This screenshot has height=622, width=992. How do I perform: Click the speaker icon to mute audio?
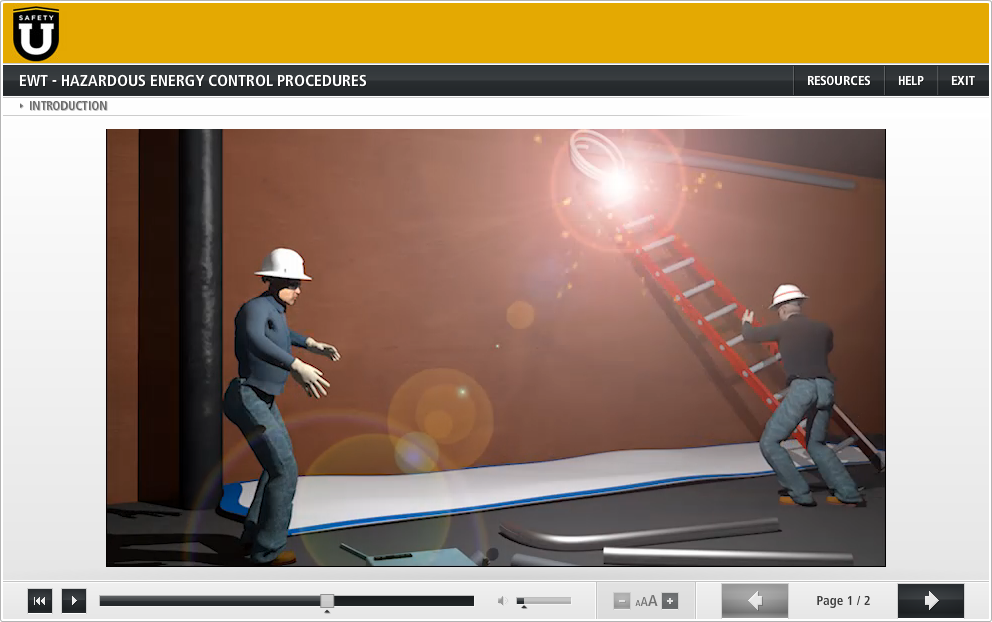(x=503, y=601)
